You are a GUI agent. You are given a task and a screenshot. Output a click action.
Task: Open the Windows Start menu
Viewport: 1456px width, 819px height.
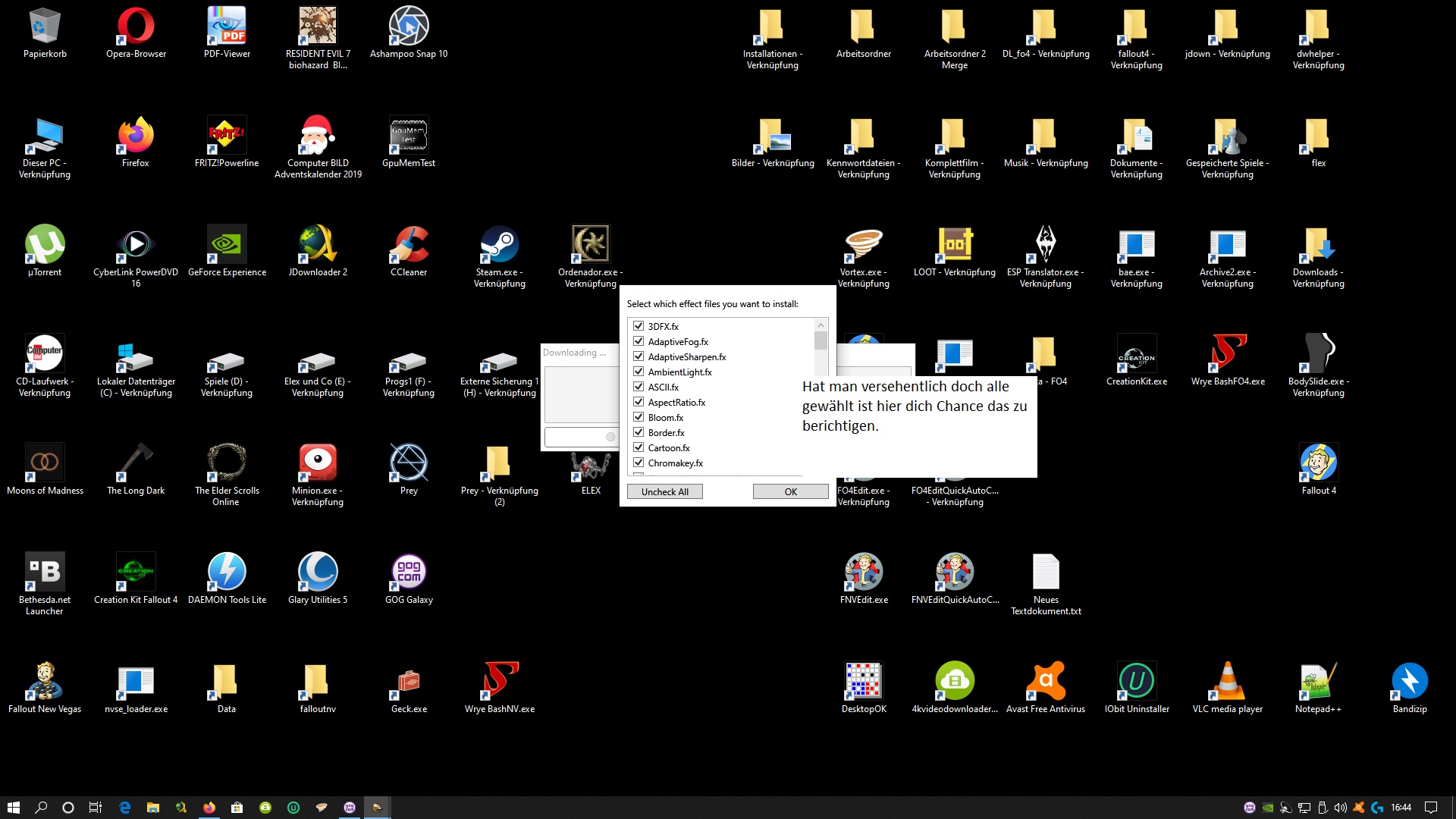[x=13, y=808]
